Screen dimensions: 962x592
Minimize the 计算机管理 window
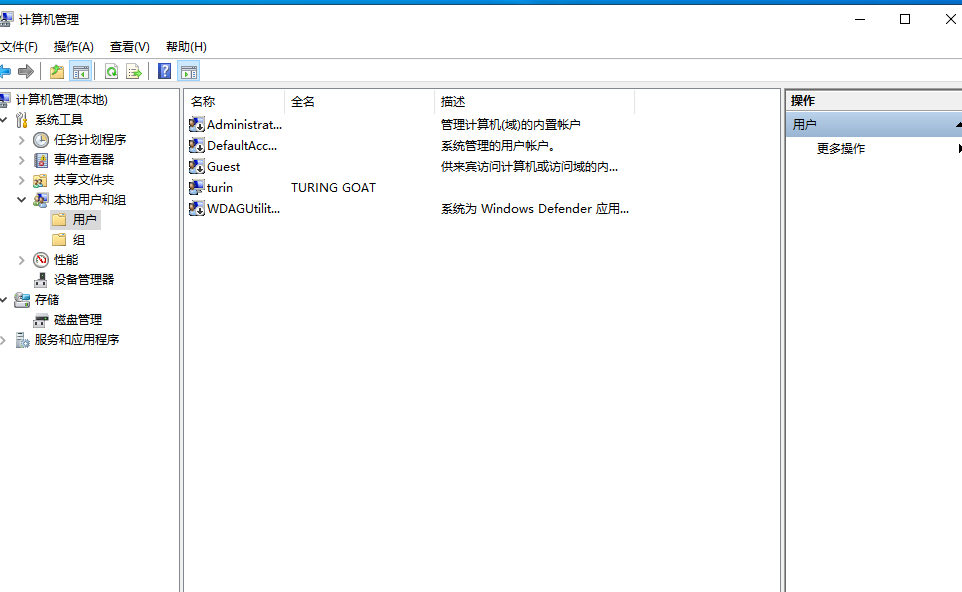(860, 20)
